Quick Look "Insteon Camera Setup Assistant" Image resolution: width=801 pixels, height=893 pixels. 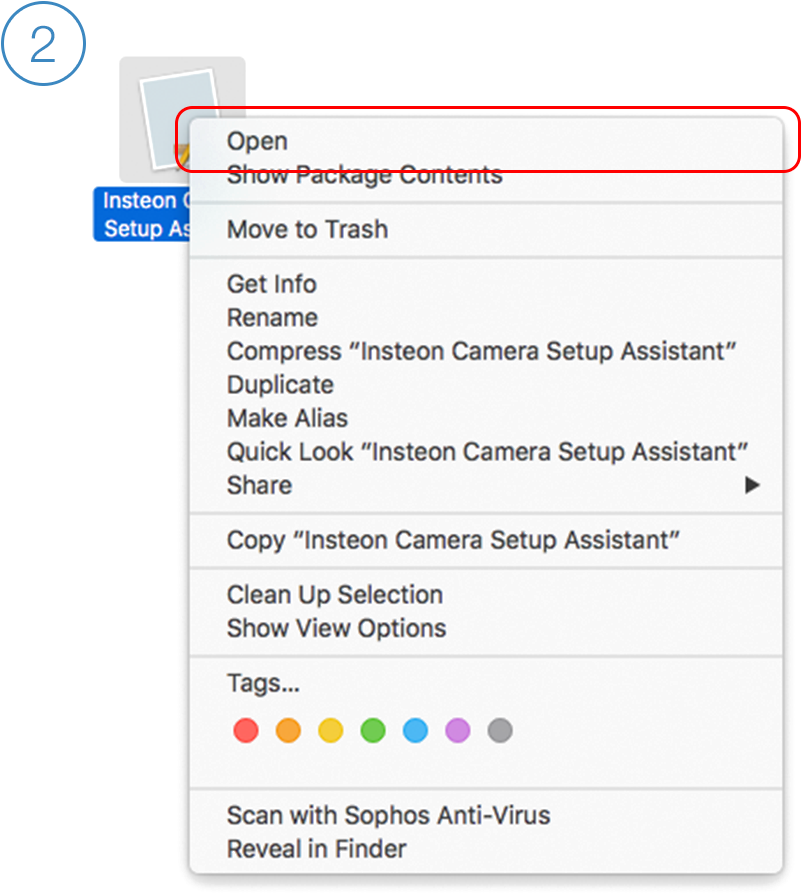coord(488,452)
